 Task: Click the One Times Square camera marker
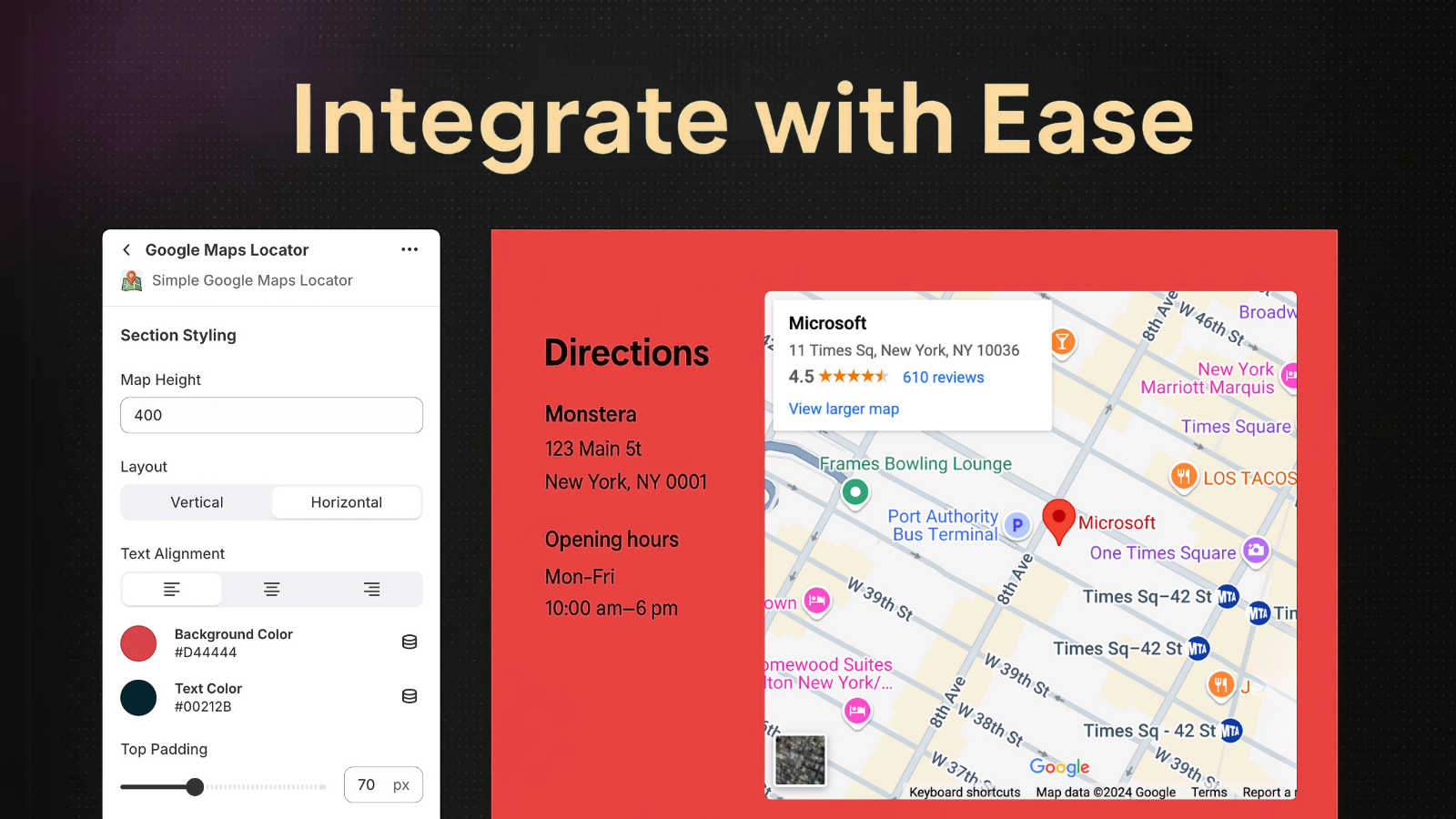click(x=1256, y=551)
